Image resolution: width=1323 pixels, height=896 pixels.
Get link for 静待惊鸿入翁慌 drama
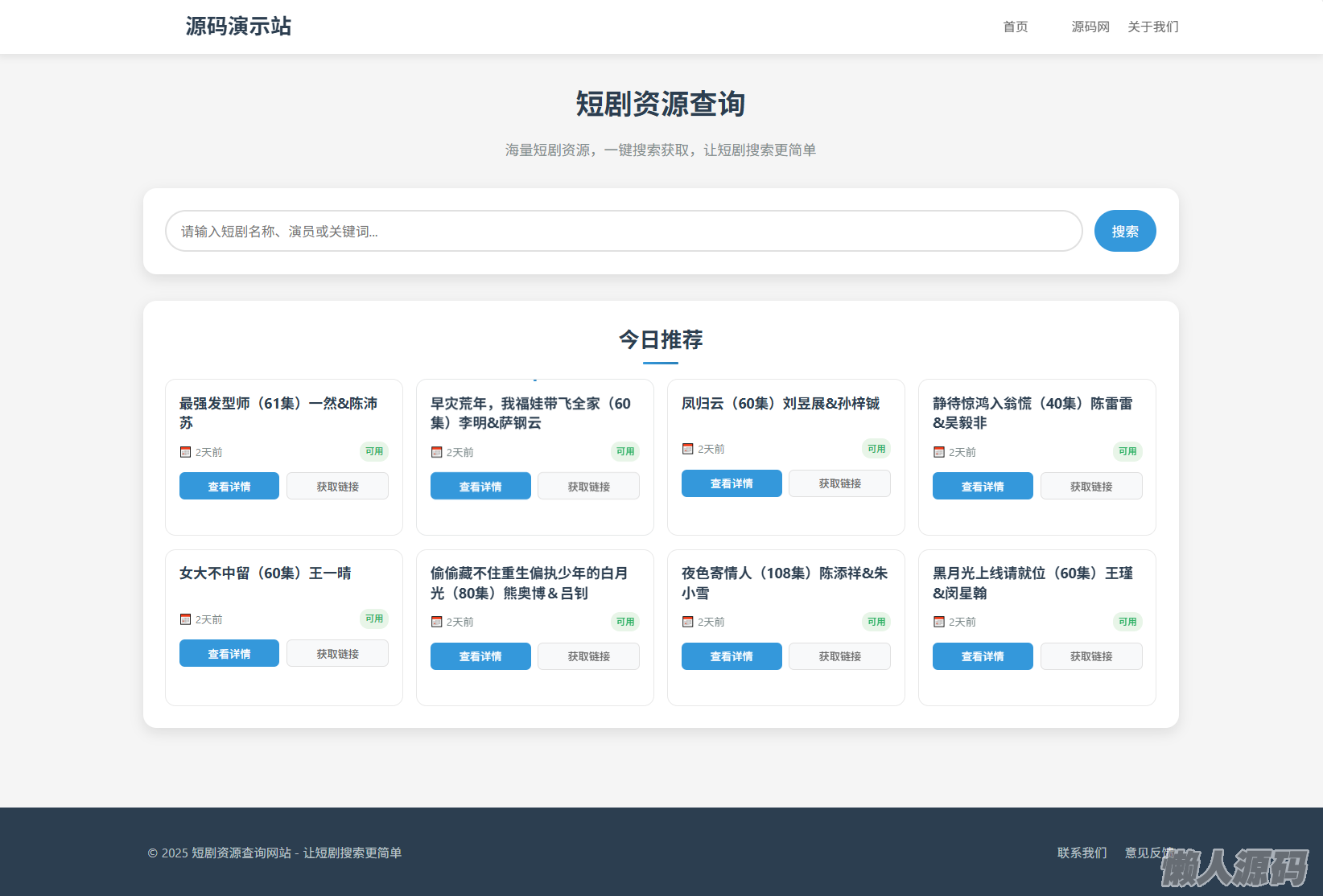coord(1090,487)
